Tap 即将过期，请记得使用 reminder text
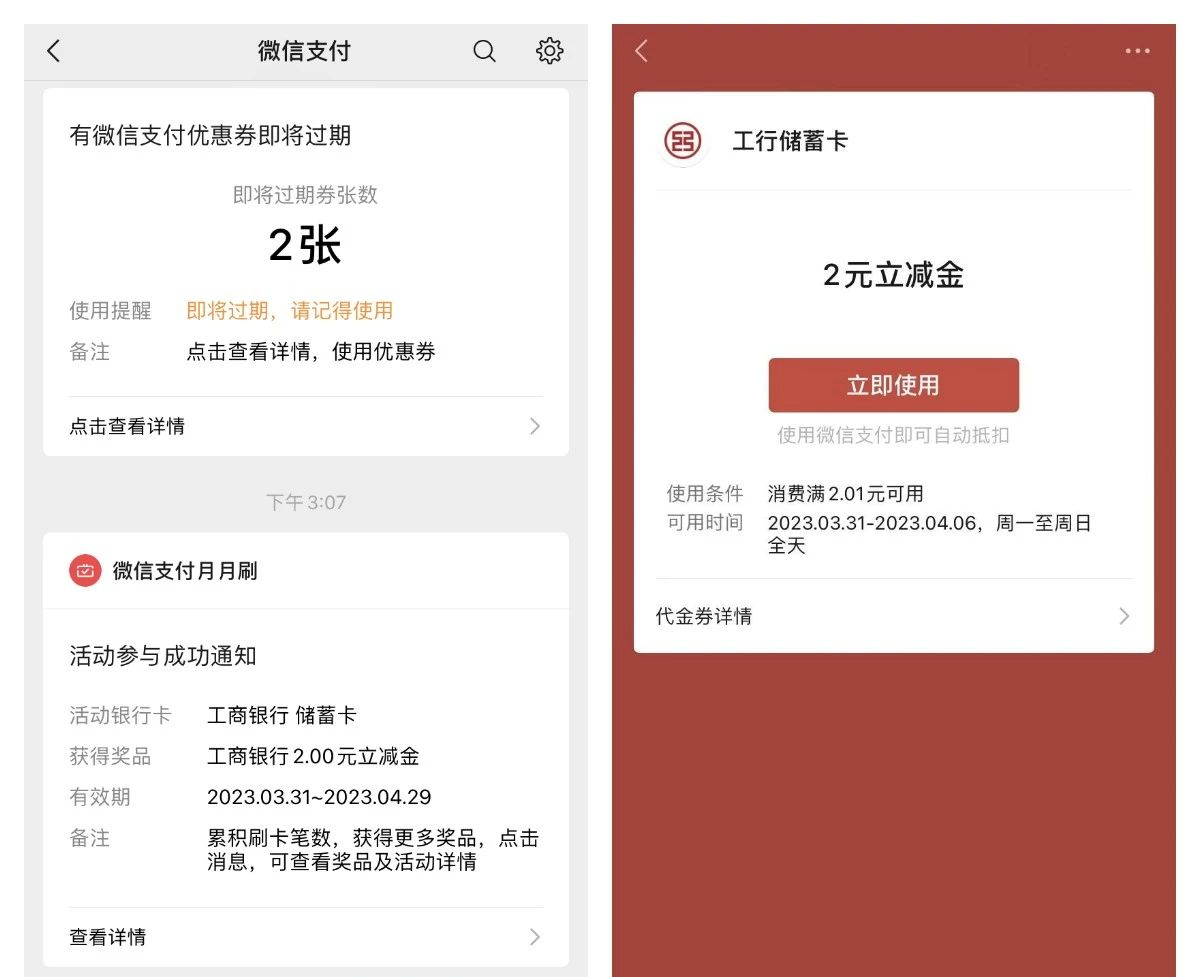 pos(290,310)
